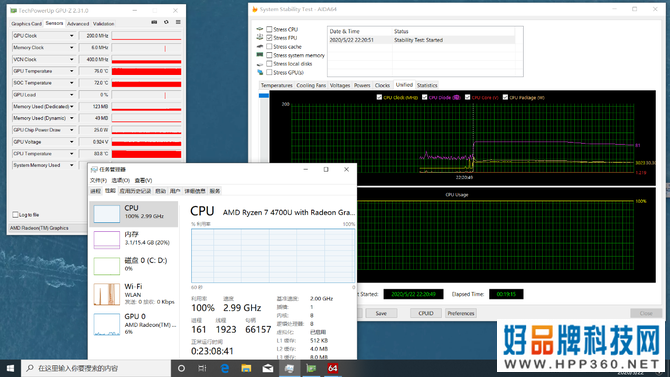Select the Wi-Fi performance item
Image resolution: width=670 pixels, height=377 pixels.
133,293
